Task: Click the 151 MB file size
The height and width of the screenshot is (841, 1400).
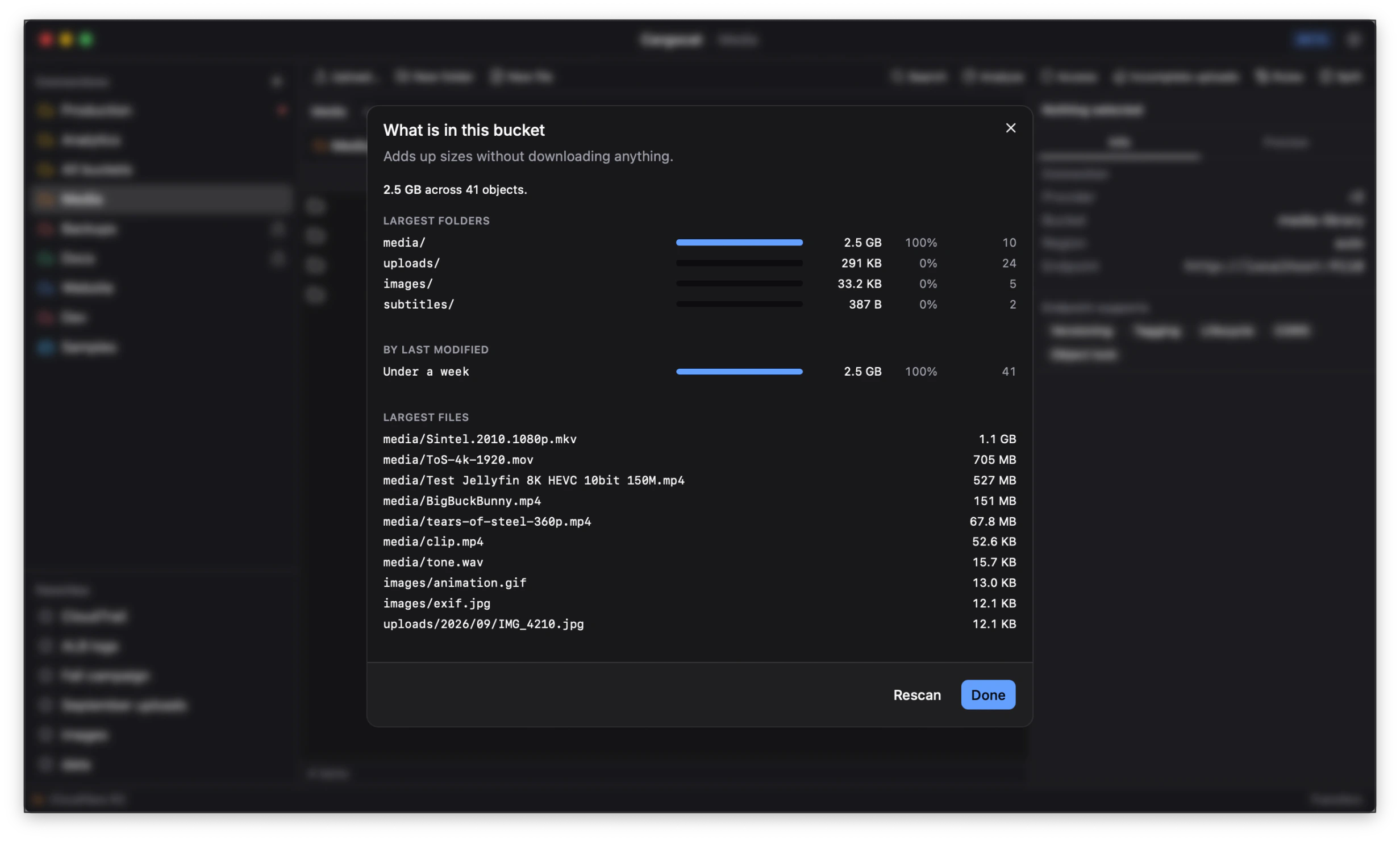Action: (994, 501)
